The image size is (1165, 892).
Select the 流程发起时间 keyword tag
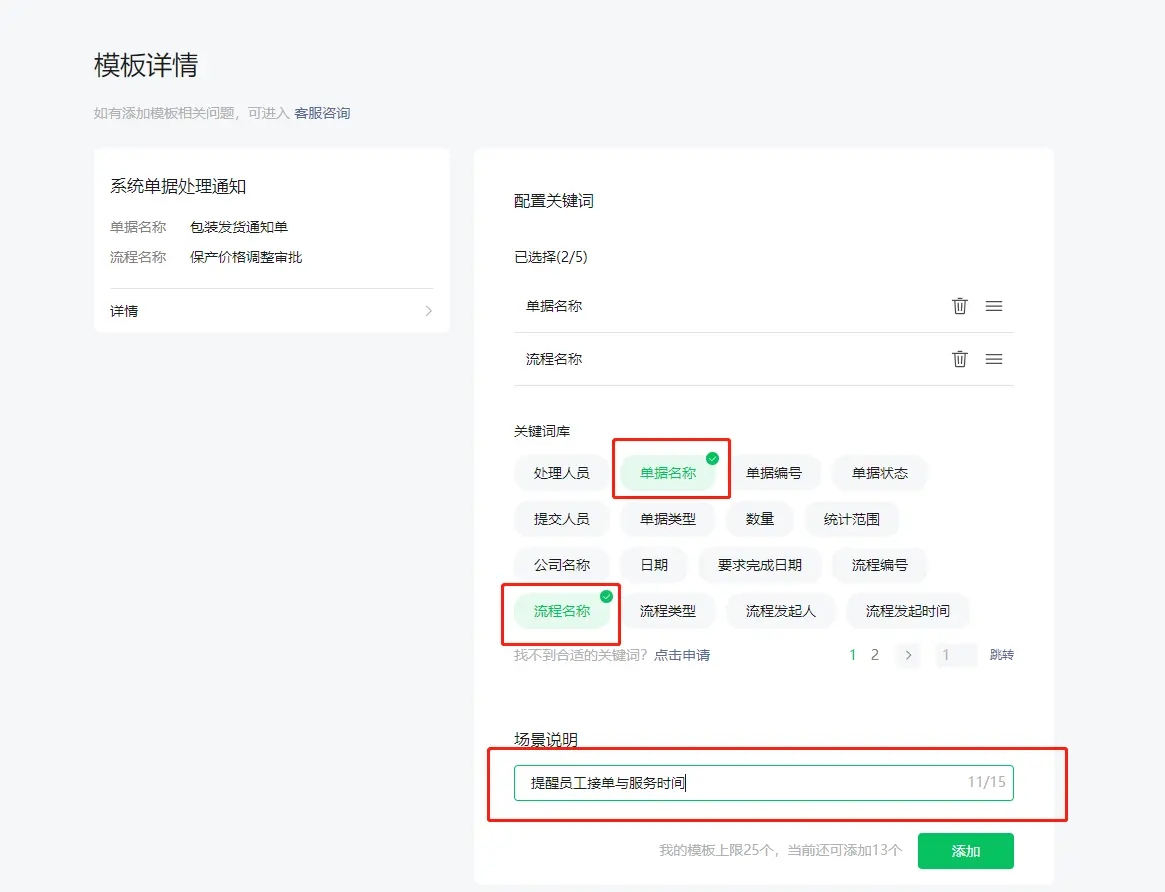point(907,611)
